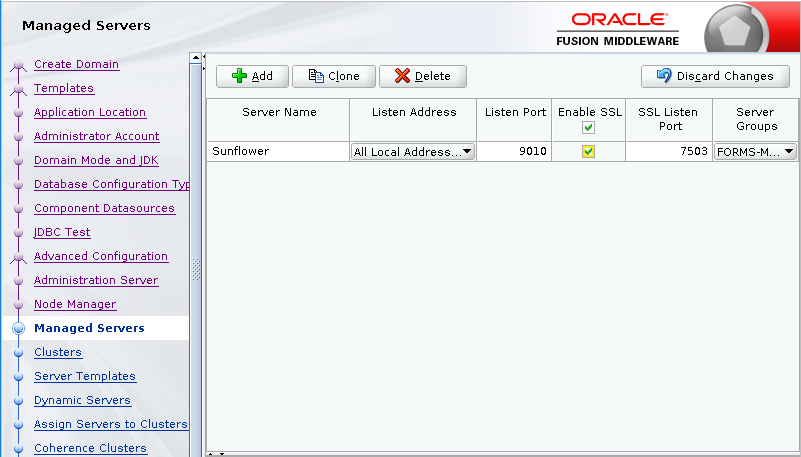
Task: Uncheck Enable SSL for Sunflower server
Action: click(x=589, y=151)
